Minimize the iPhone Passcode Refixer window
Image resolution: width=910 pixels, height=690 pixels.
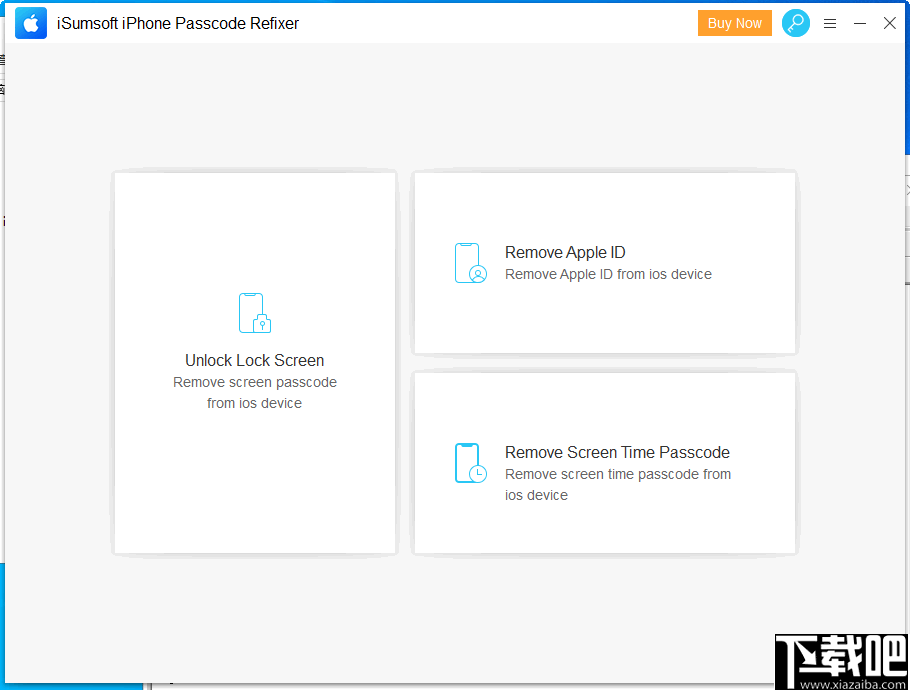click(x=860, y=22)
